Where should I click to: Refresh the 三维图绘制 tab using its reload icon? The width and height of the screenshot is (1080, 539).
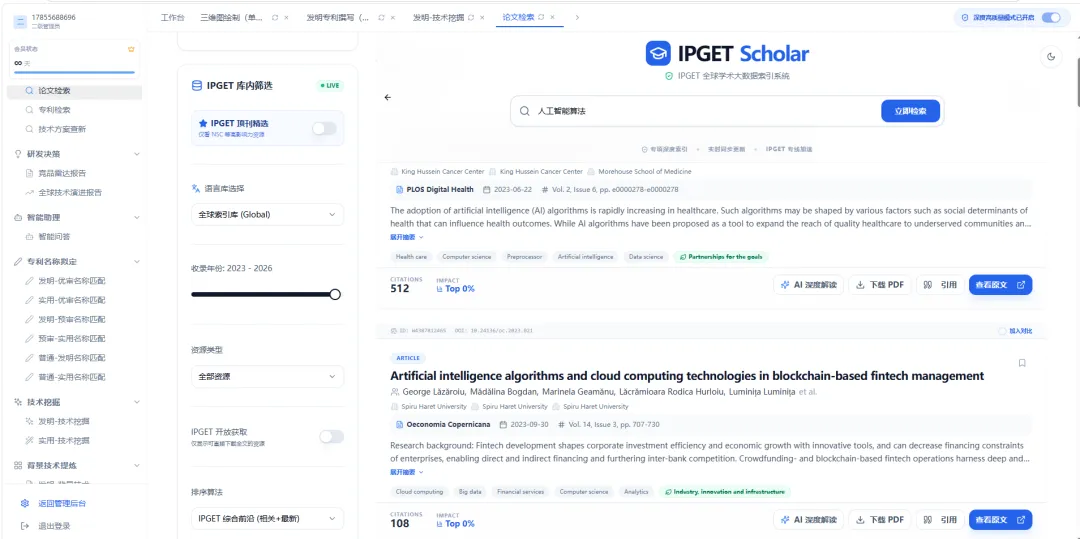(275, 17)
